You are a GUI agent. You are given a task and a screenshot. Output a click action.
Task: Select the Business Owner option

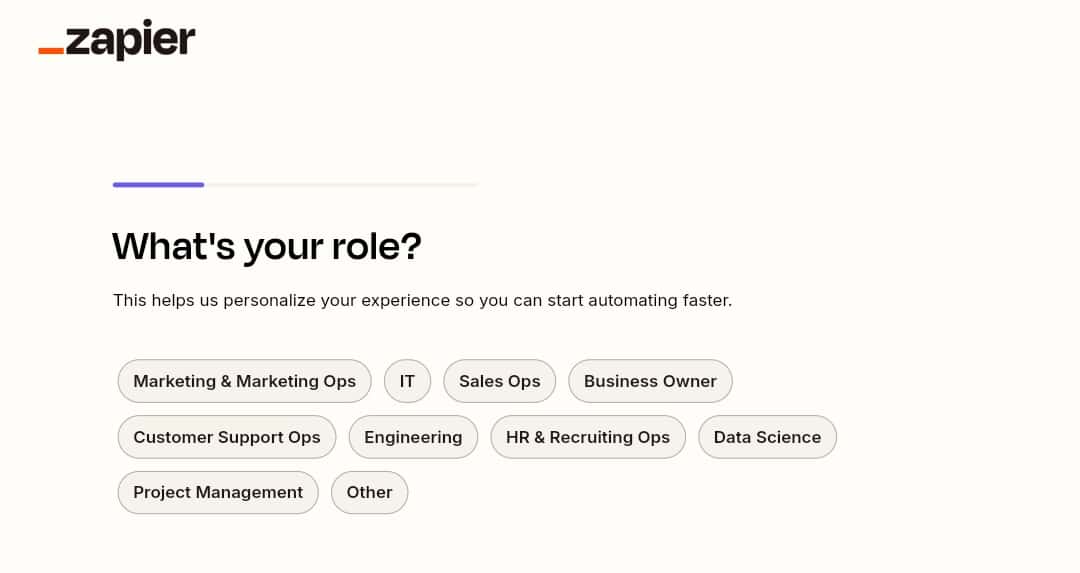click(650, 381)
